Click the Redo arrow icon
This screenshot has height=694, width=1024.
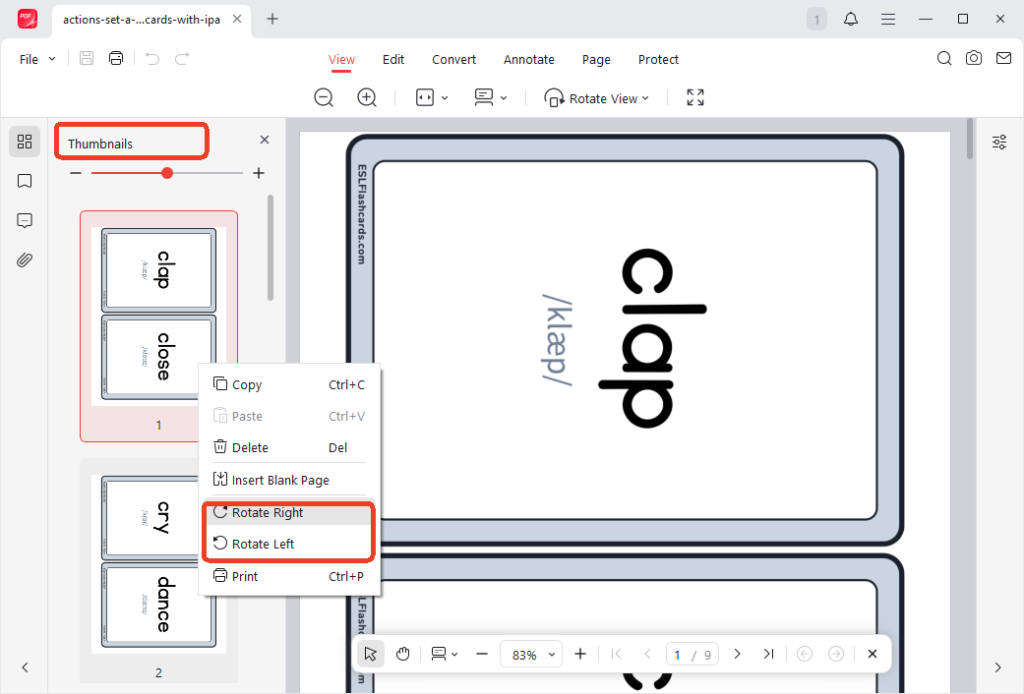coord(182,58)
